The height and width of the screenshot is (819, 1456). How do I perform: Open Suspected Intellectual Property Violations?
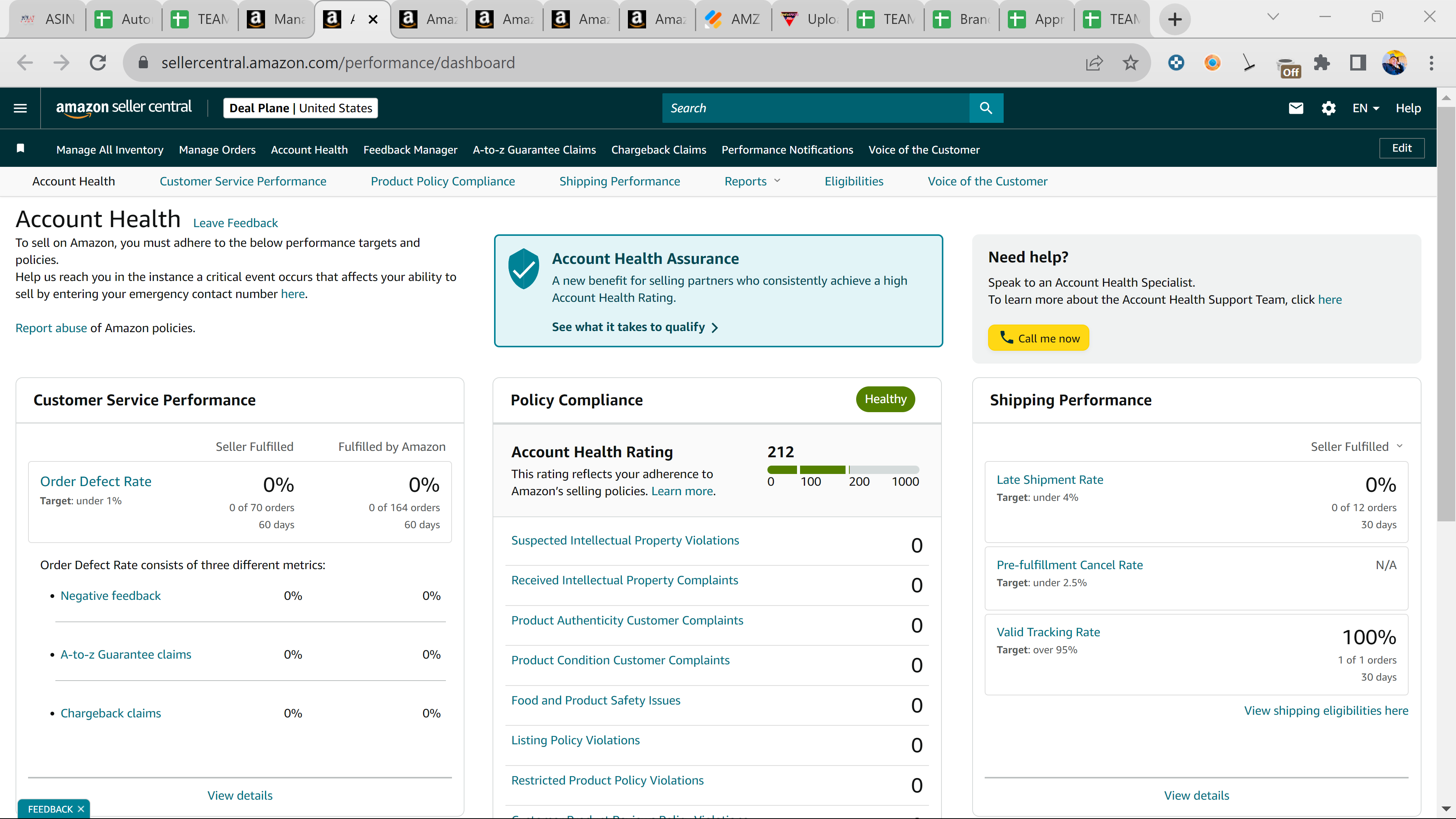625,540
